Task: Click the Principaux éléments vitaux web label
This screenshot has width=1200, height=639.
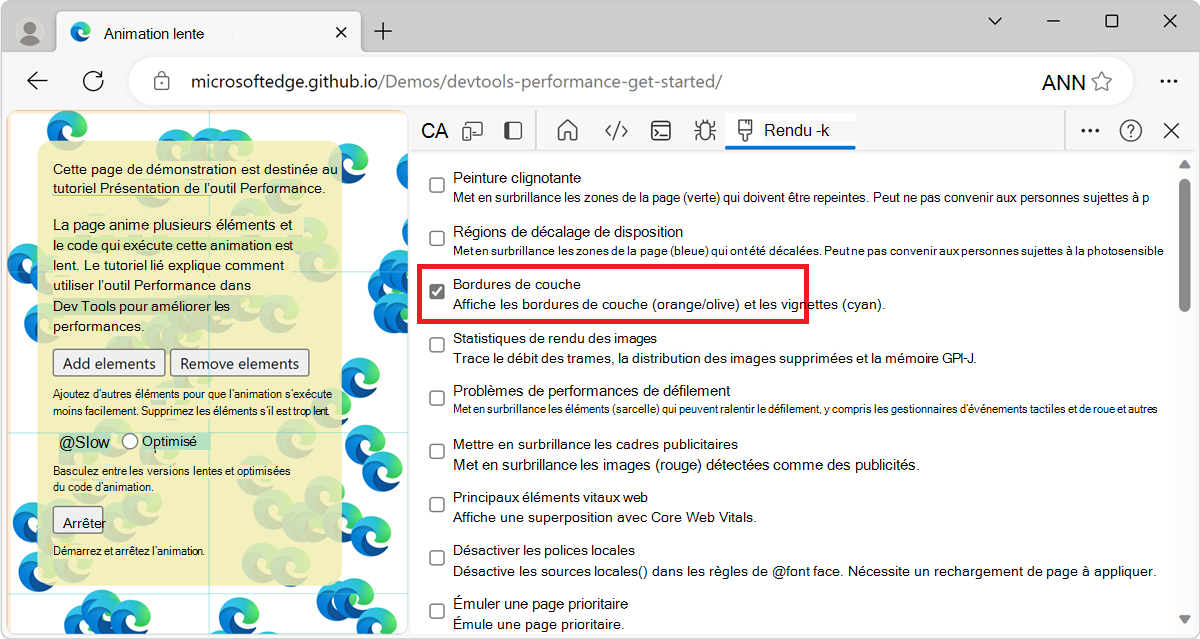Action: coord(551,497)
